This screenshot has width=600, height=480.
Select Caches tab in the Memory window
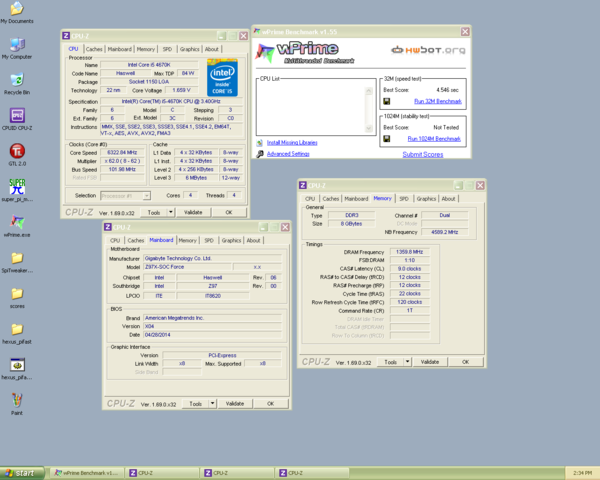click(331, 199)
